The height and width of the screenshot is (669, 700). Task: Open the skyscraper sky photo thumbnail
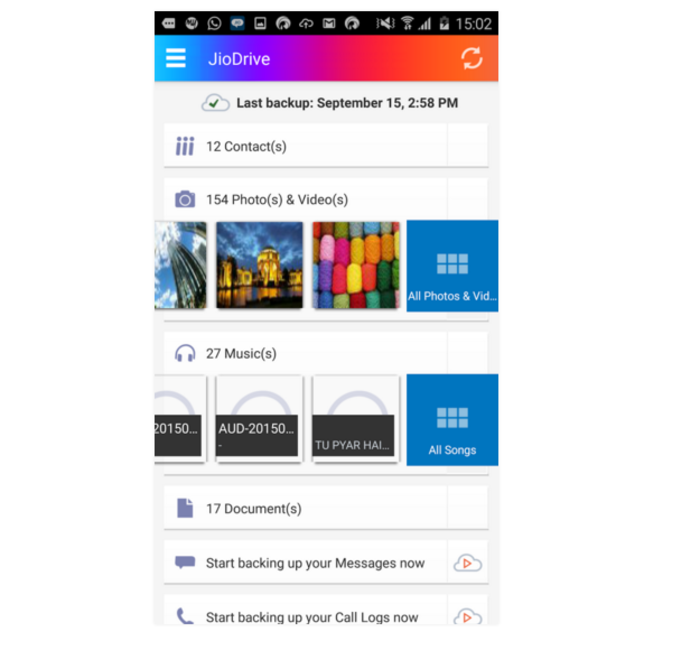[x=180, y=265]
